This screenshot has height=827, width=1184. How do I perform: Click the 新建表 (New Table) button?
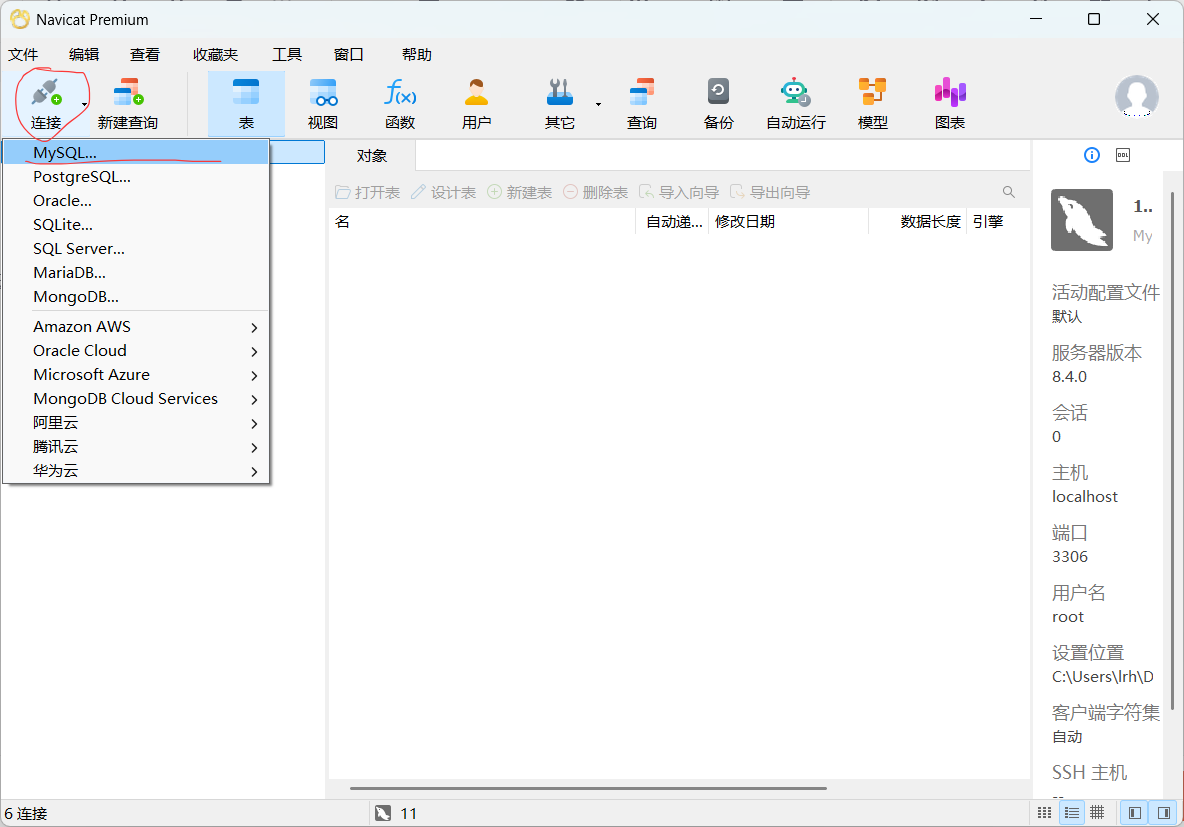tap(520, 193)
